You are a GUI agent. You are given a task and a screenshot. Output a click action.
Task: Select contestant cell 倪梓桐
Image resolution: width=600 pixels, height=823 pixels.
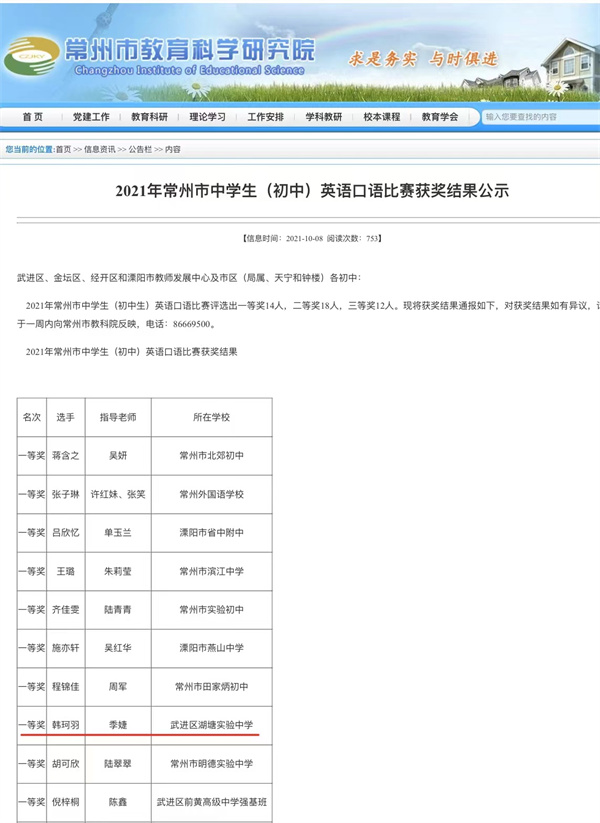tap(66, 802)
